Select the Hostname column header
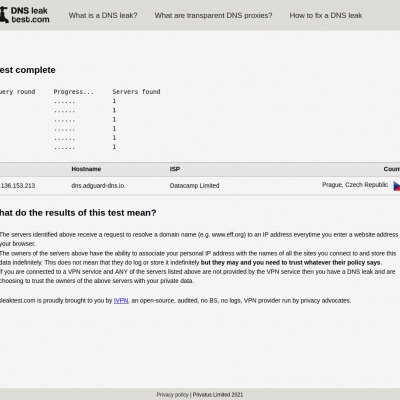 (x=86, y=169)
